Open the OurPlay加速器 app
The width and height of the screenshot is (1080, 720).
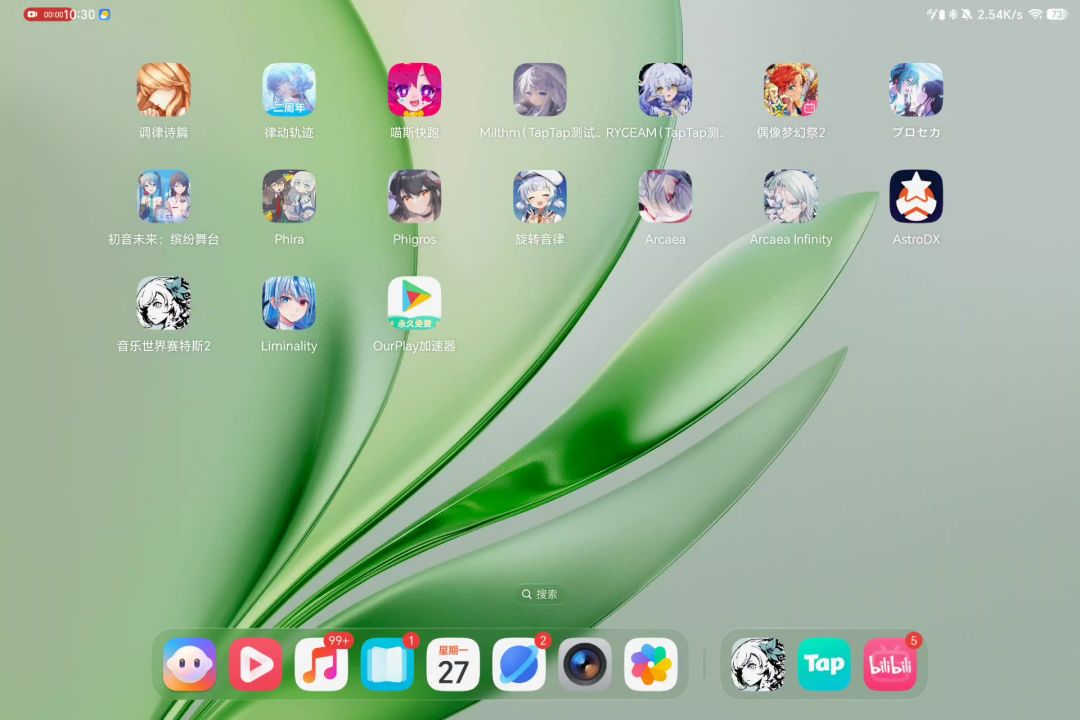coord(414,303)
